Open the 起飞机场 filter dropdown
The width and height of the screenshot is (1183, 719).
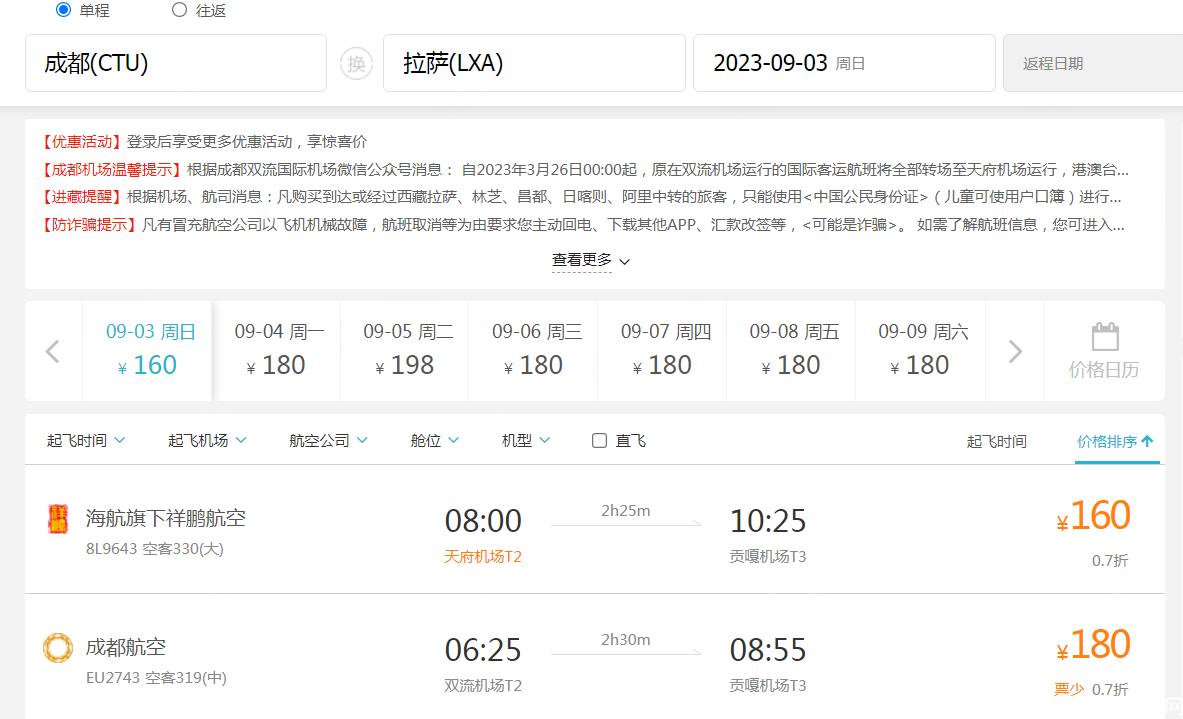(207, 441)
